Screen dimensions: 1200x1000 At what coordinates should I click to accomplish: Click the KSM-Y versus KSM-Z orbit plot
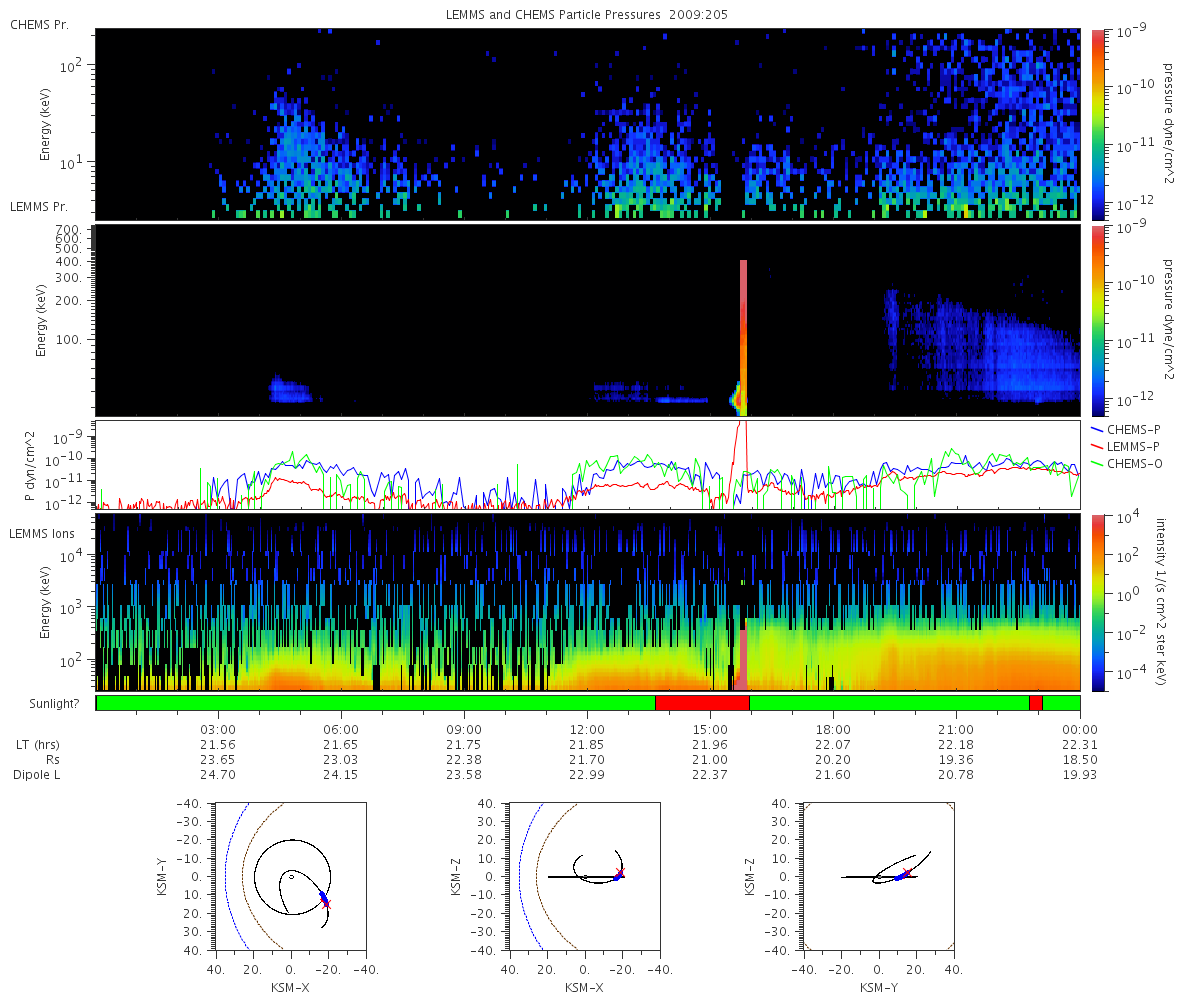tap(878, 876)
